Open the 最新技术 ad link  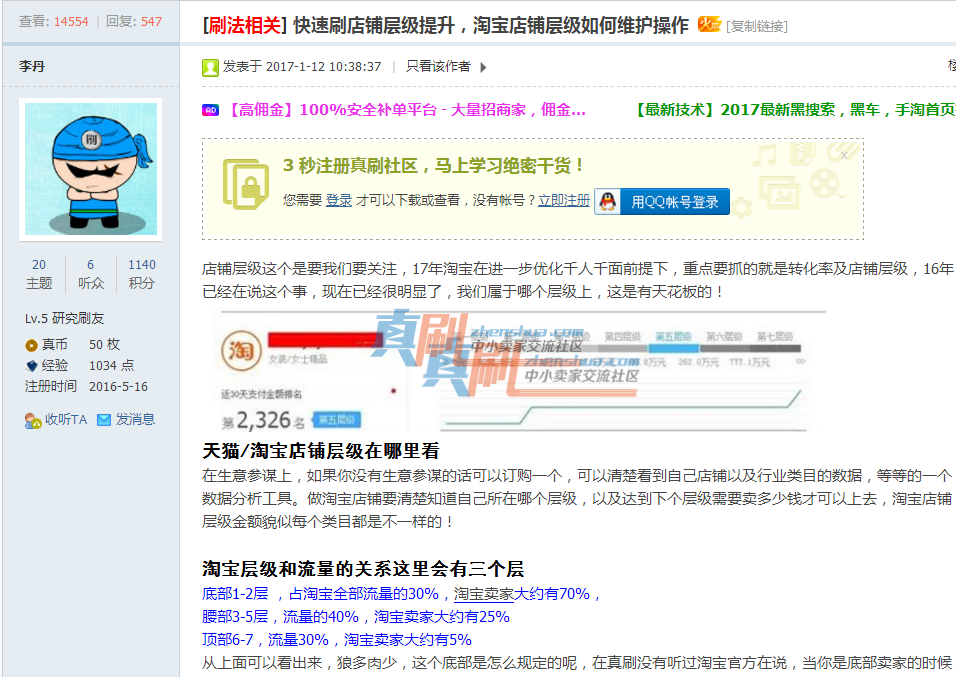[793, 110]
